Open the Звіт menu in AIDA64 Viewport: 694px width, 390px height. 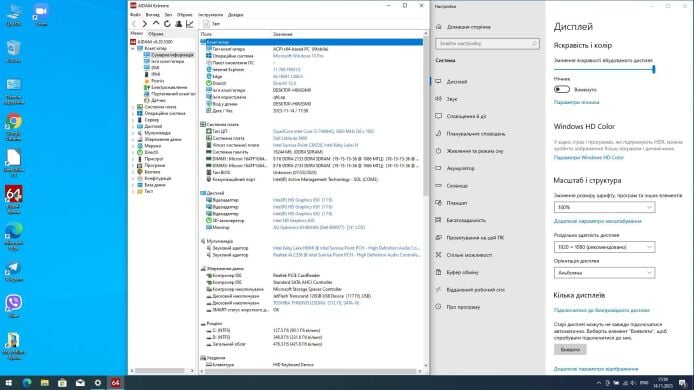tap(168, 15)
